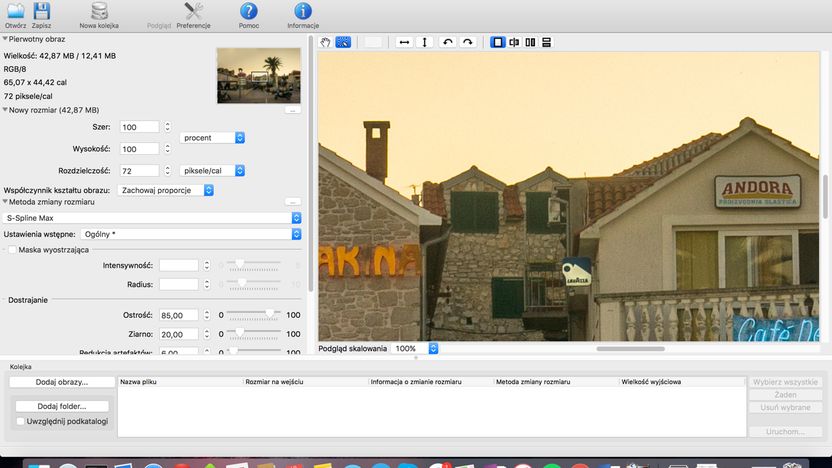The width and height of the screenshot is (832, 468).
Task: Click the Radius slider
Action: [x=254, y=283]
